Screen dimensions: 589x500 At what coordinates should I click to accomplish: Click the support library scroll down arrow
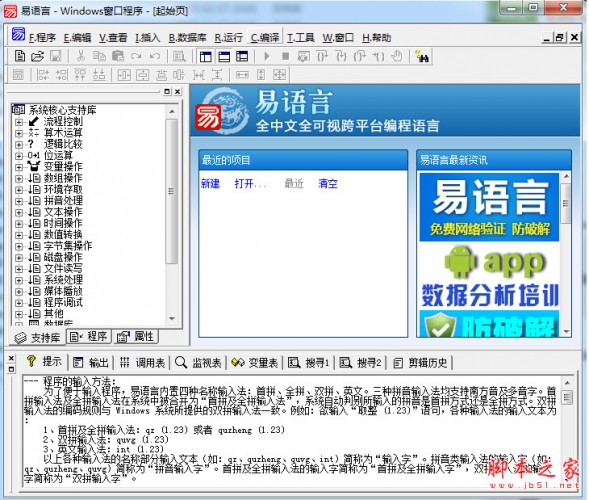(x=172, y=319)
